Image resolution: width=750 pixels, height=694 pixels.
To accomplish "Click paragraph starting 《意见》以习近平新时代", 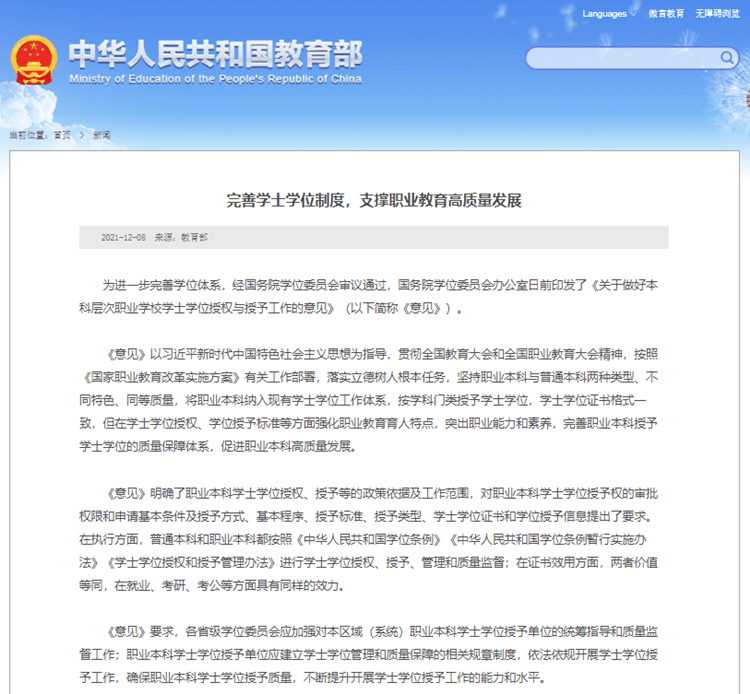I will coord(369,400).
